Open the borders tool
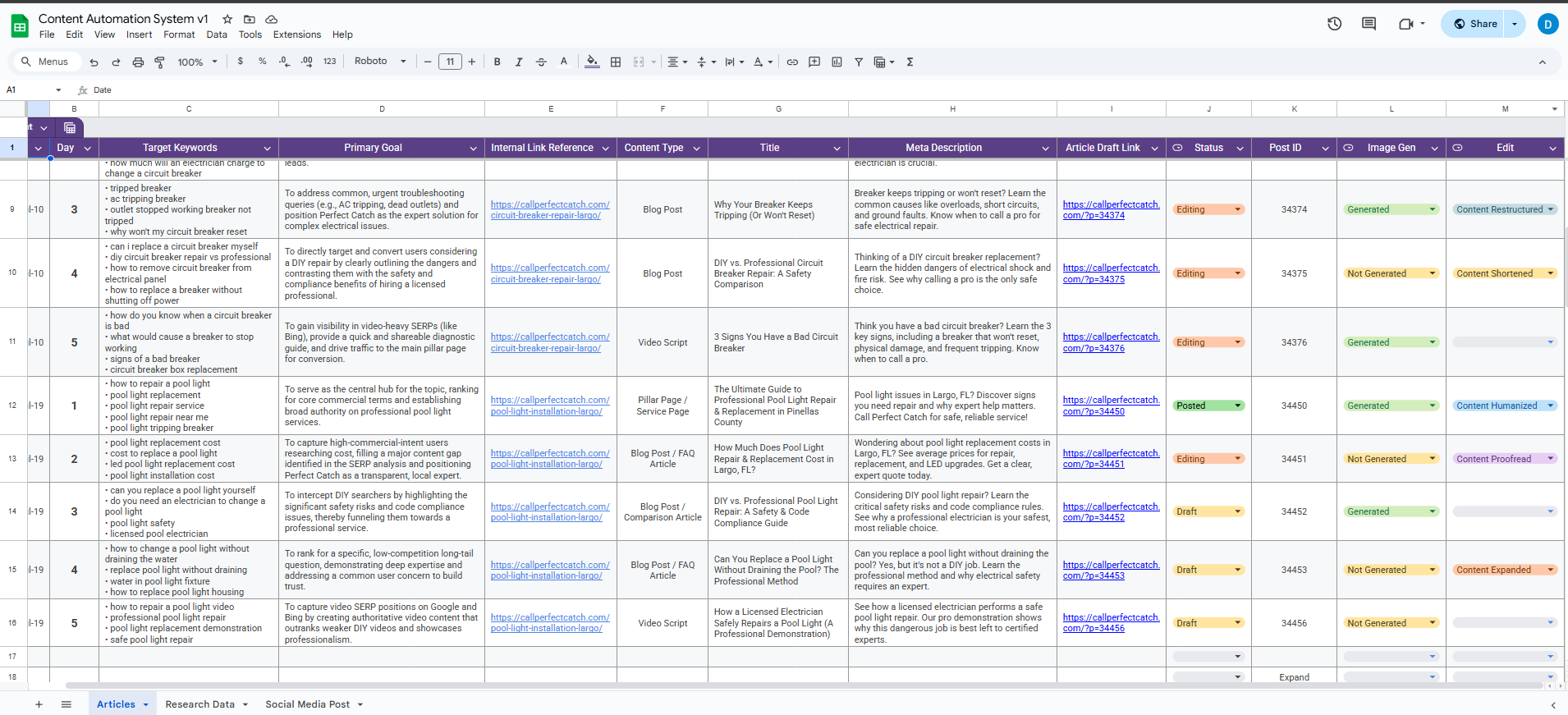 (x=616, y=62)
